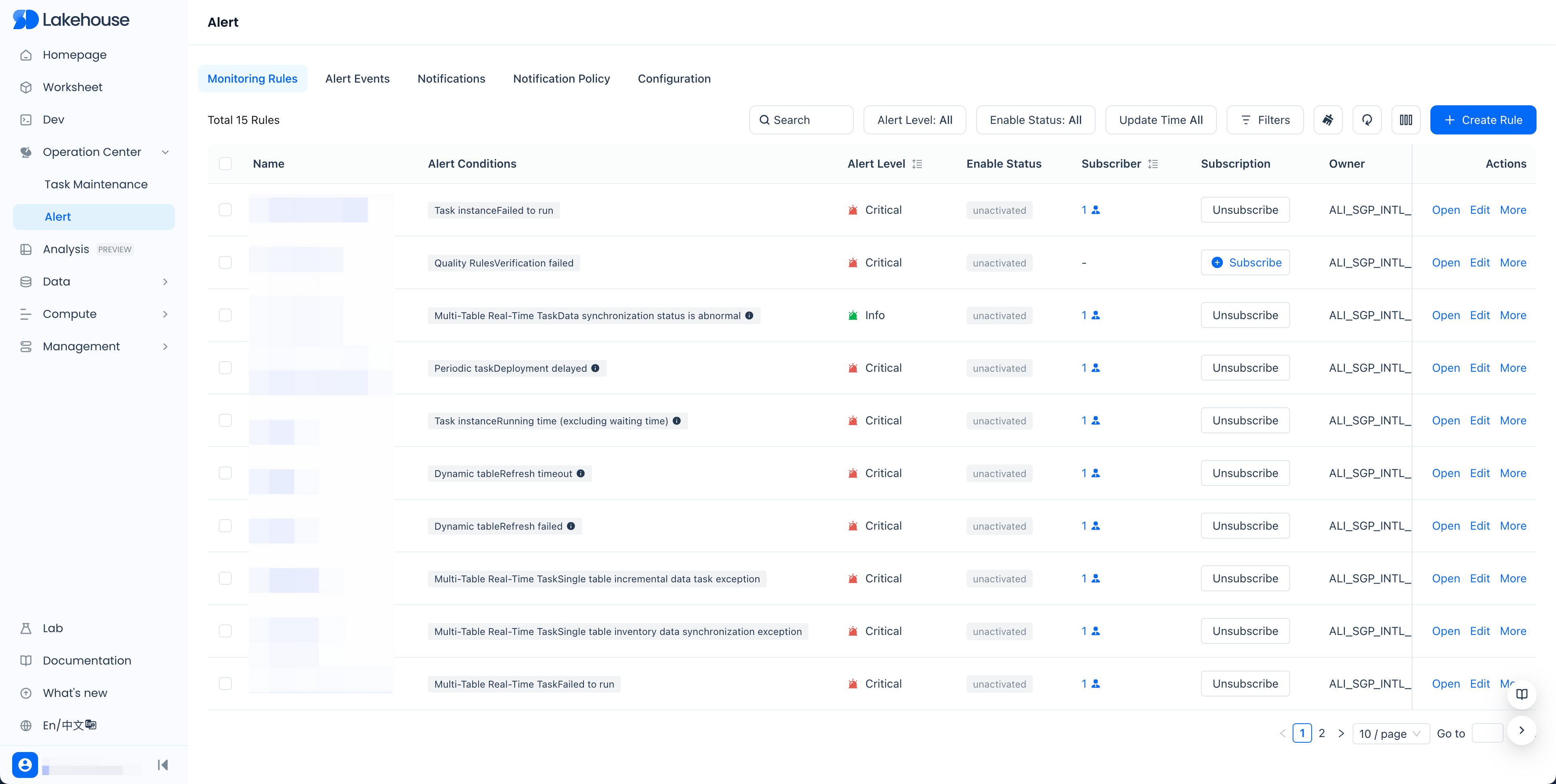Switch to the Alert Events tab

tap(357, 79)
